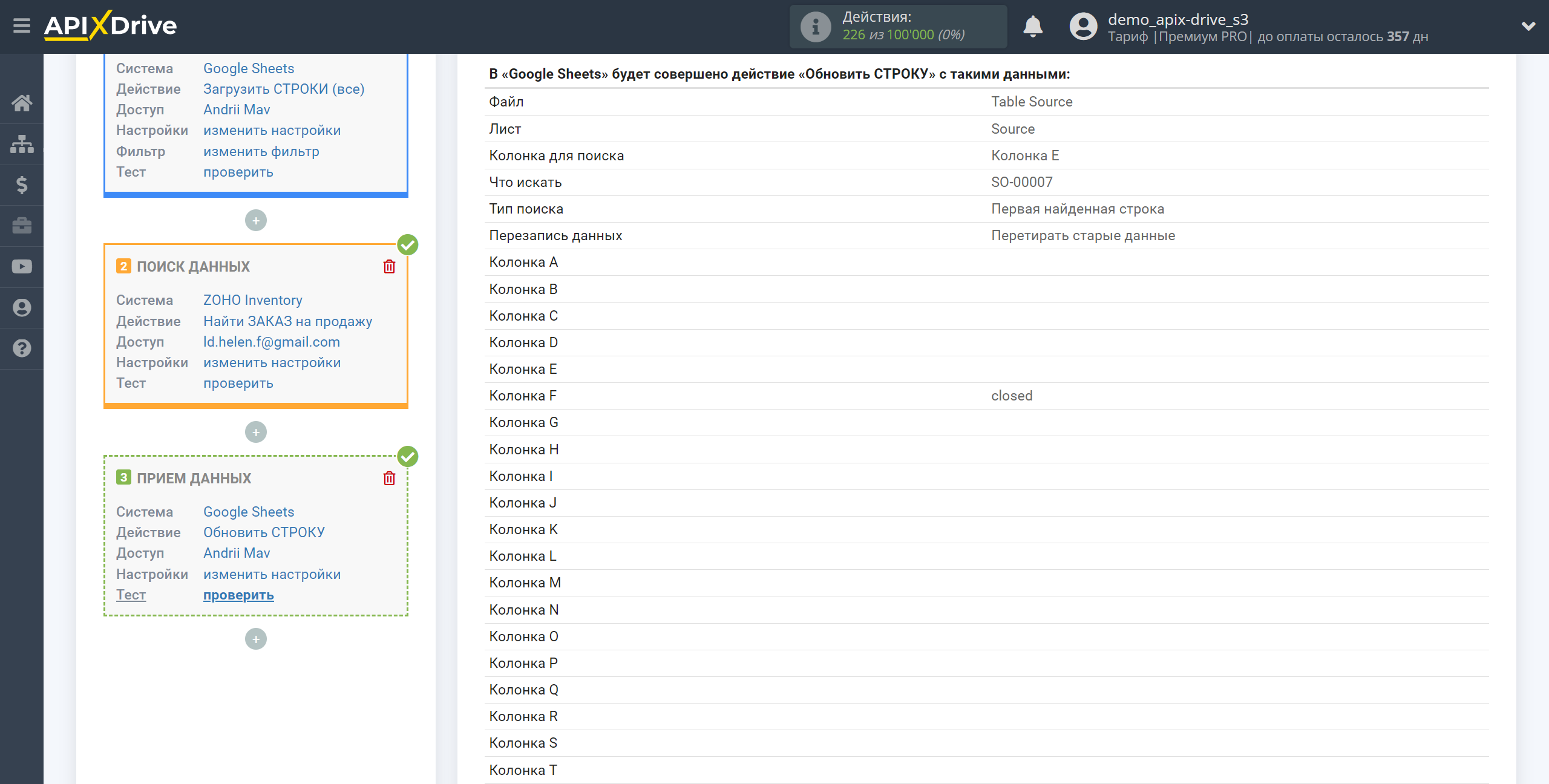Open the notifications bell

[1033, 27]
